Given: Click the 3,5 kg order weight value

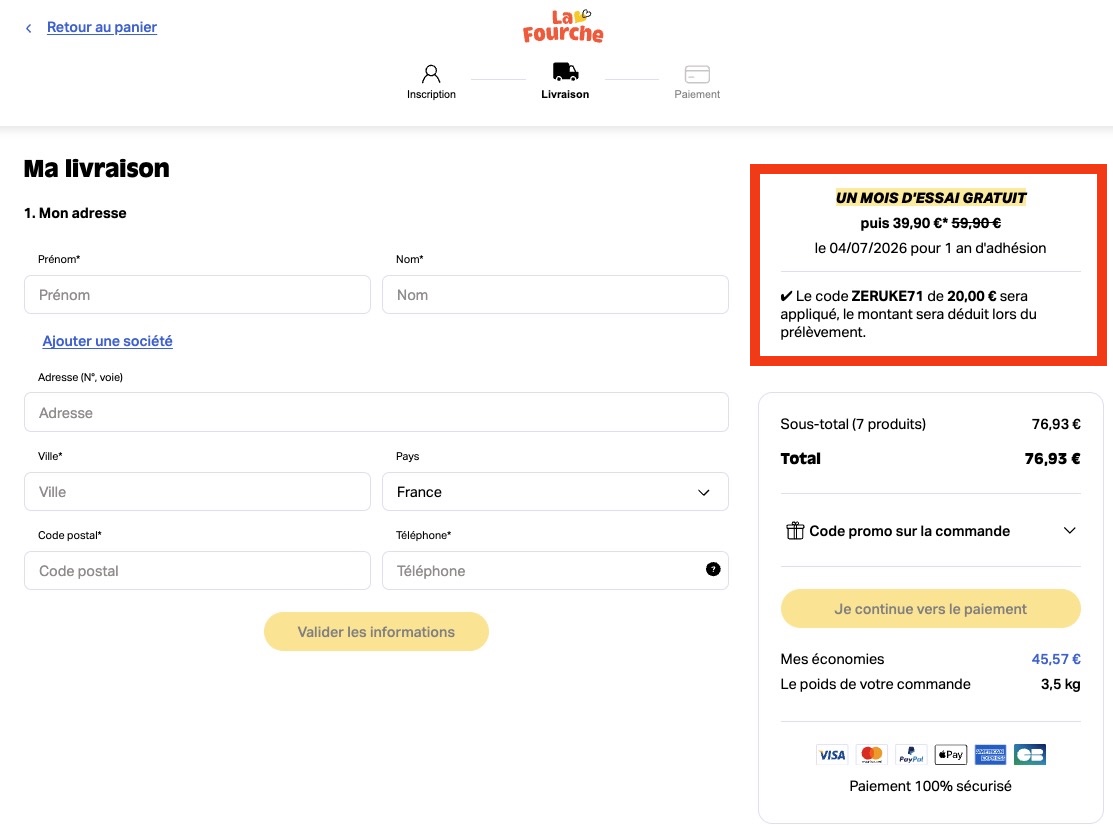Looking at the screenshot, I should 1060,685.
